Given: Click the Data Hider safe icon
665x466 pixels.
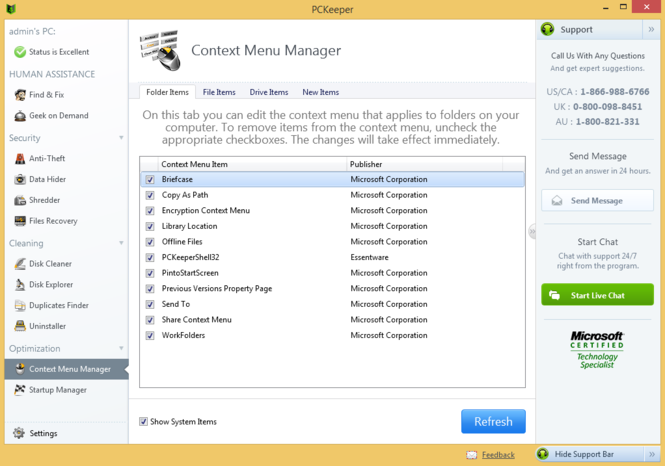Looking at the screenshot, I should coord(20,179).
